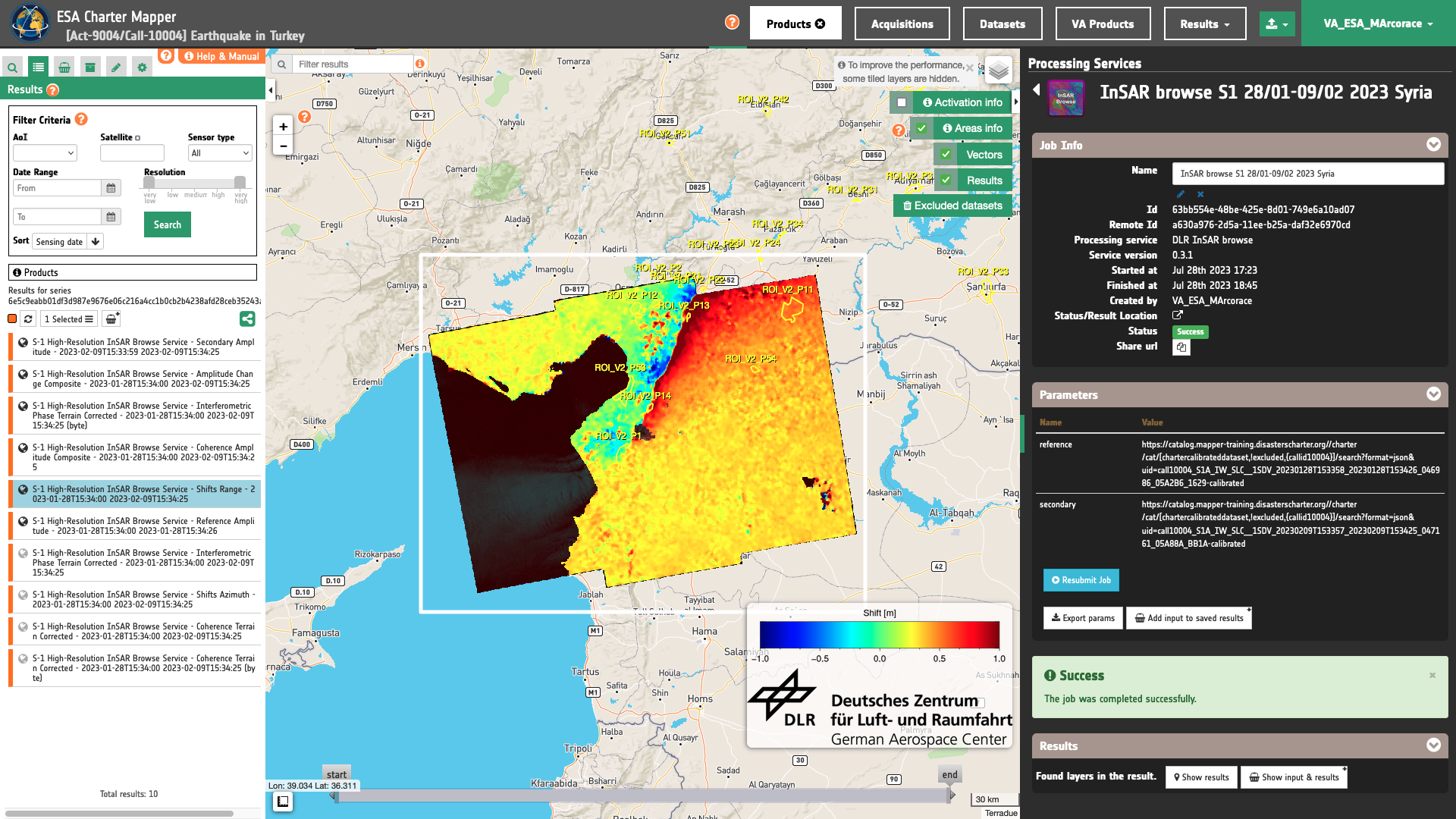
Task: Open the Sensing date sort dropdown
Action: tap(60, 242)
